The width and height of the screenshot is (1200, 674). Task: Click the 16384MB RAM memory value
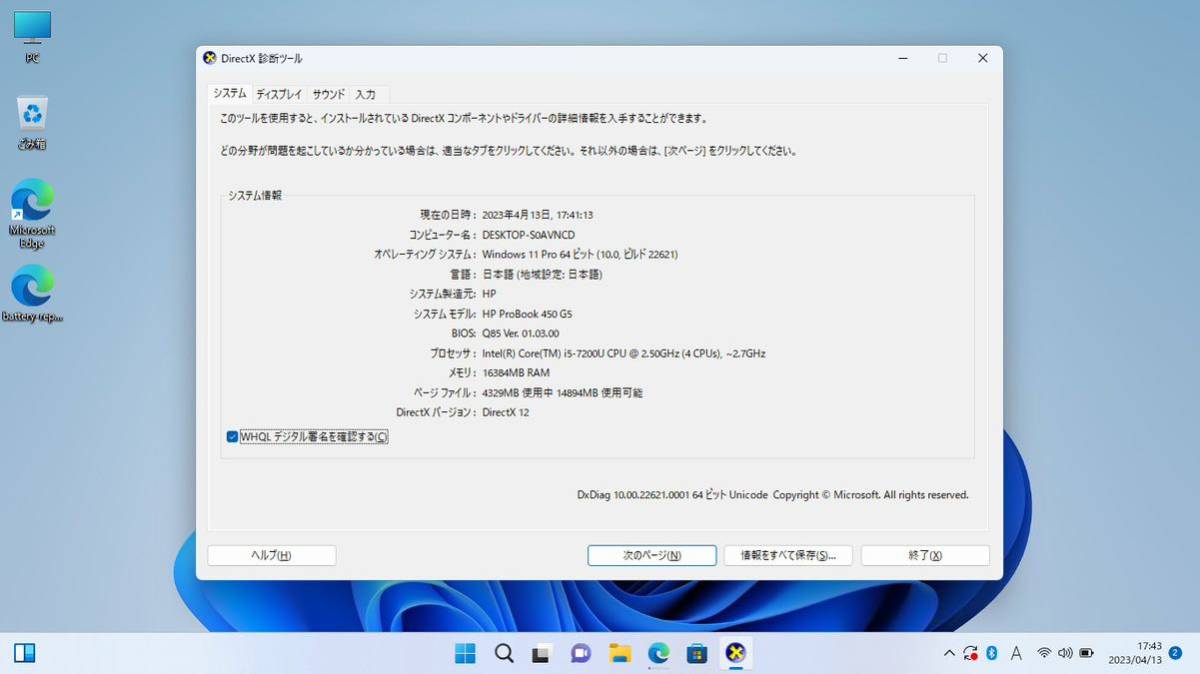(x=516, y=373)
